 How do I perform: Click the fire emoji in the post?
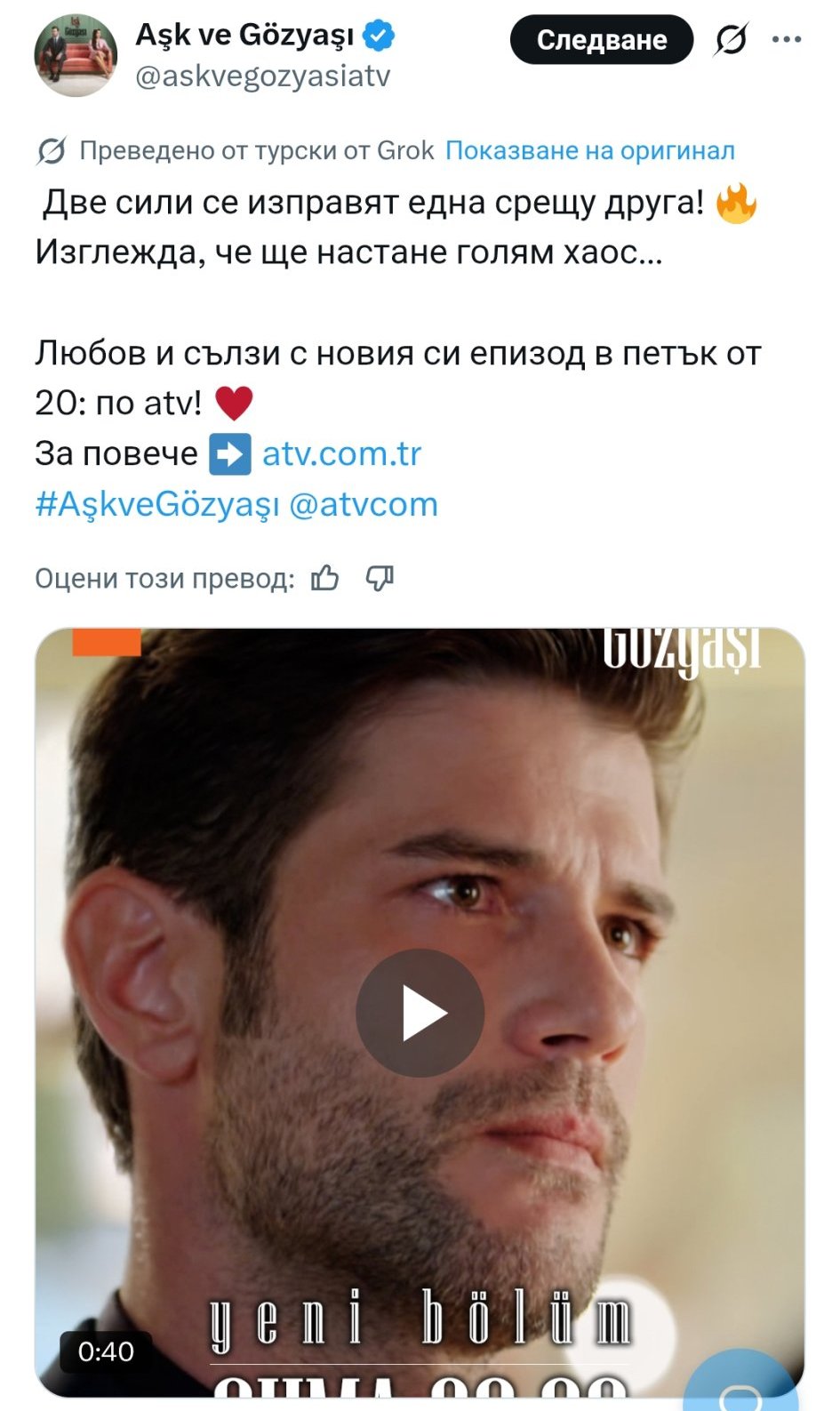pos(736,204)
